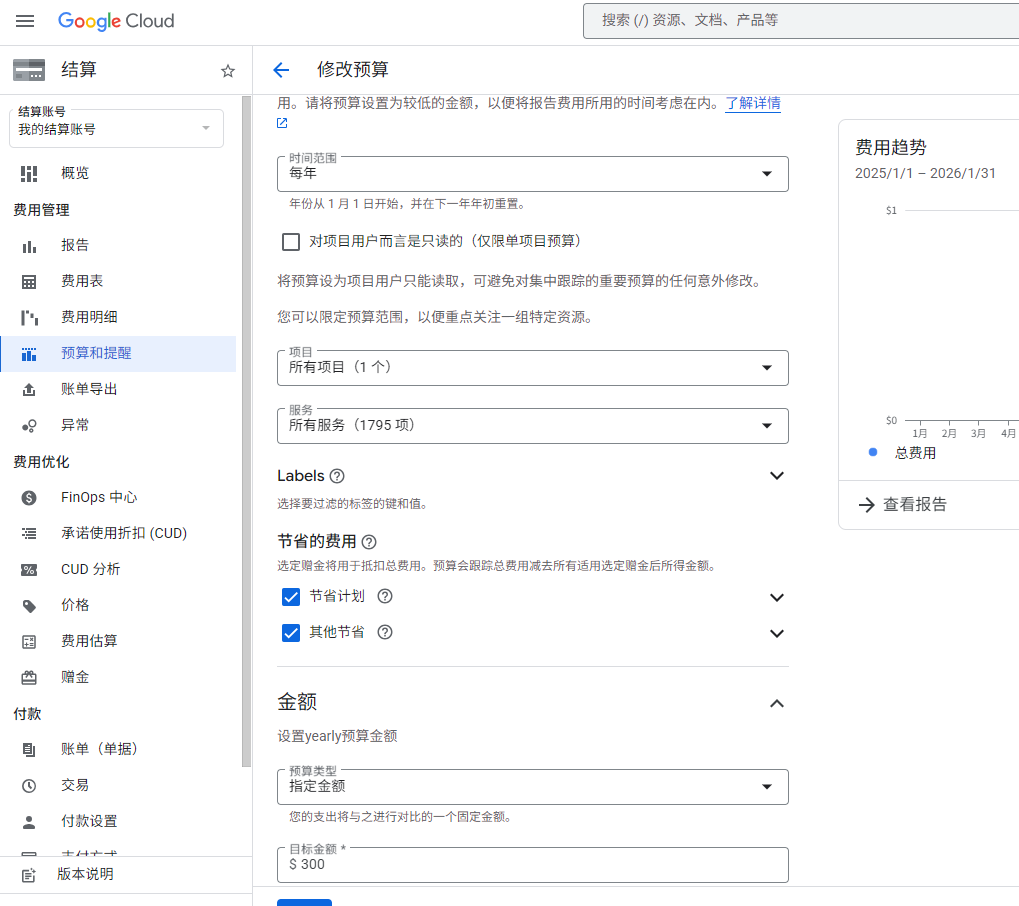
Task: Expand the Labels section
Action: pyautogui.click(x=777, y=475)
